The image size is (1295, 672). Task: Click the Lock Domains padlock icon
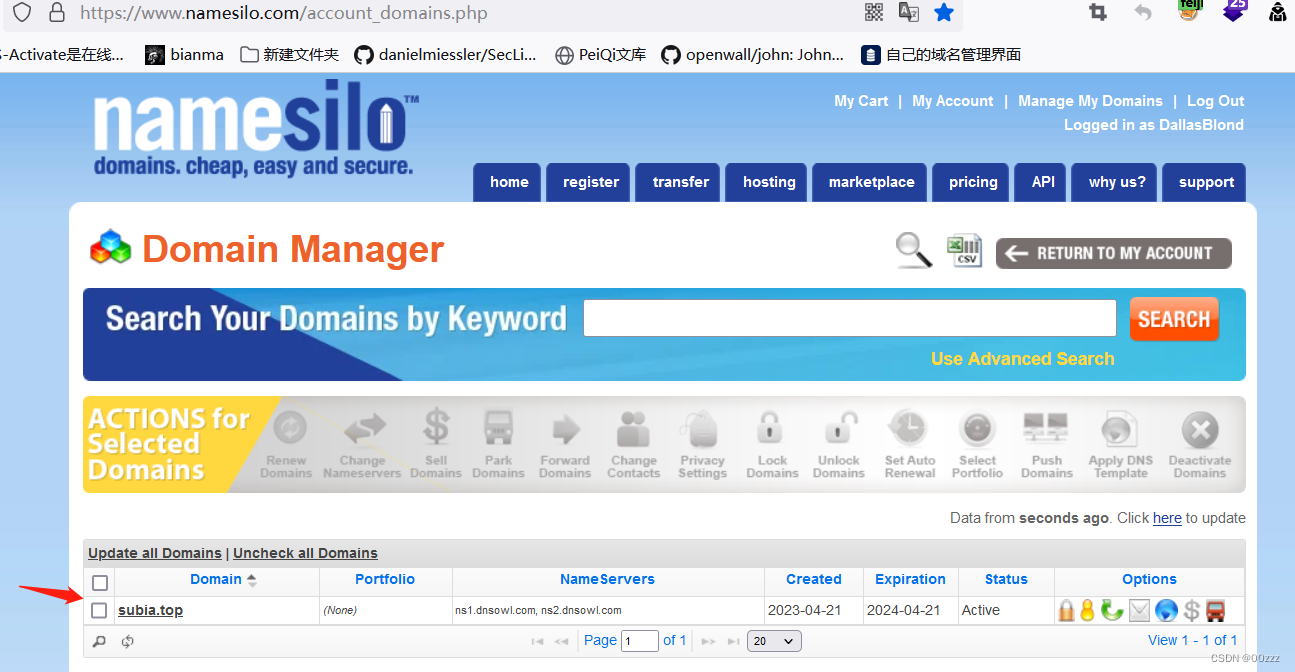[771, 429]
